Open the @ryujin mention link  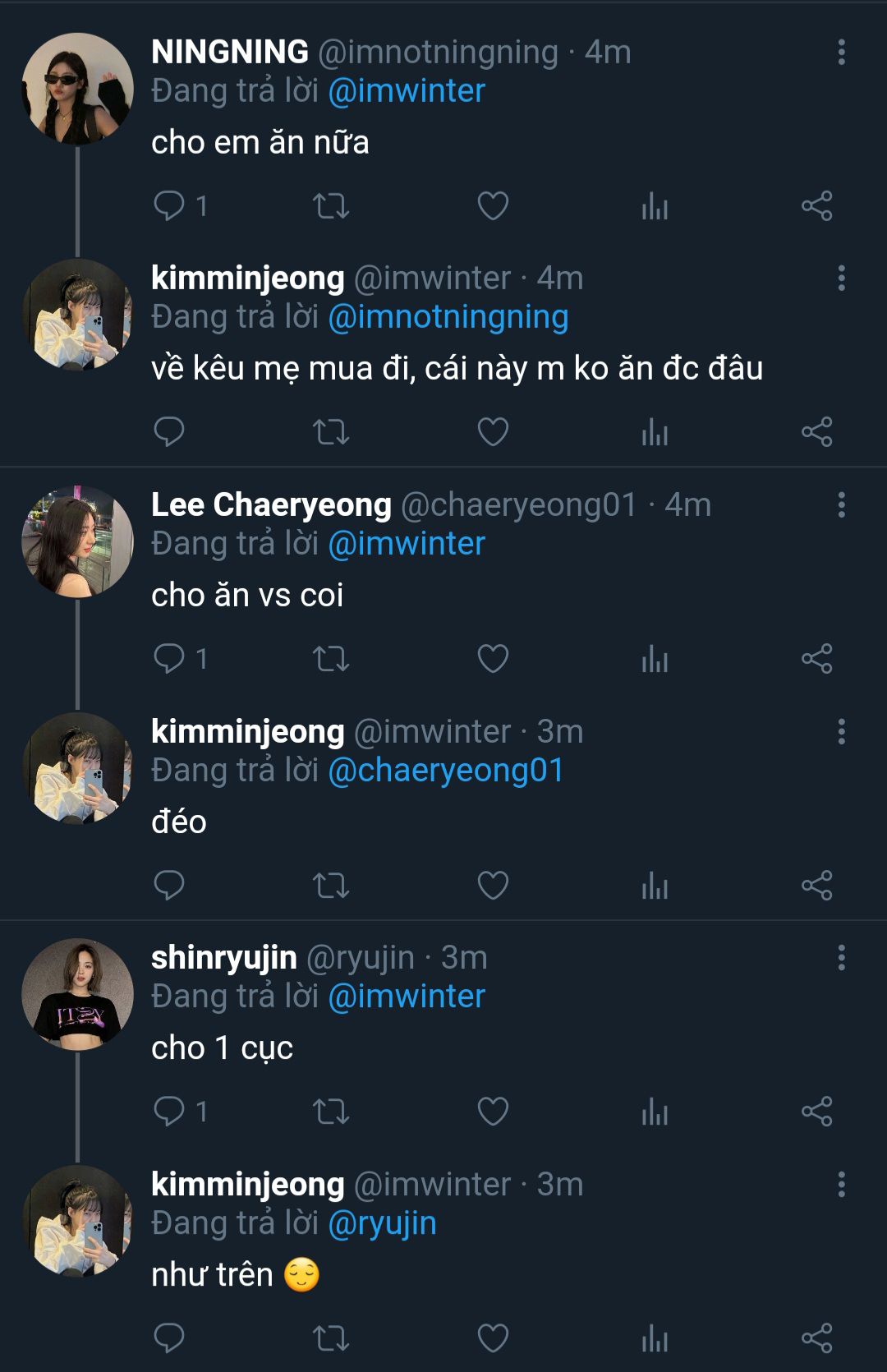tap(382, 1223)
